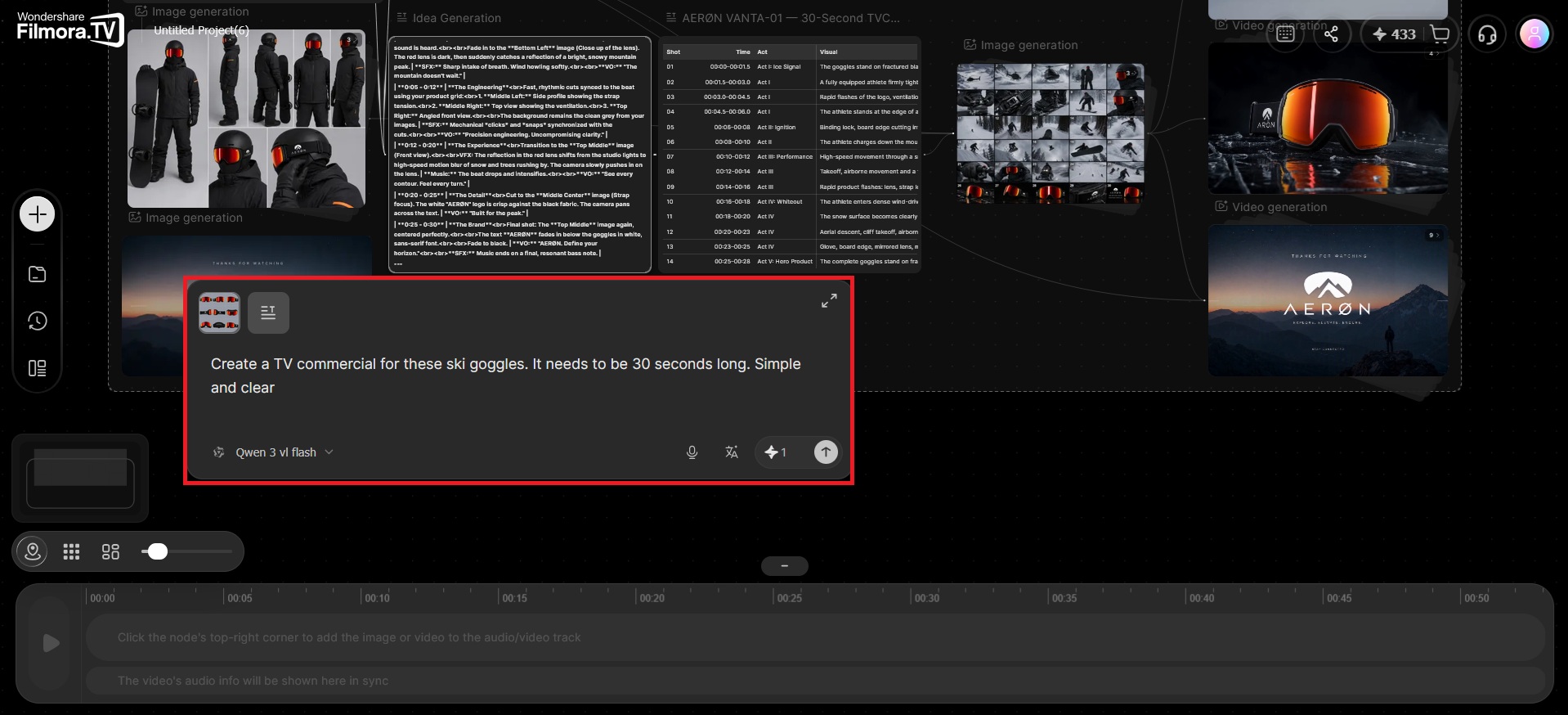Click the share project icon
Image resolution: width=1568 pixels, height=715 pixels.
click(1332, 34)
